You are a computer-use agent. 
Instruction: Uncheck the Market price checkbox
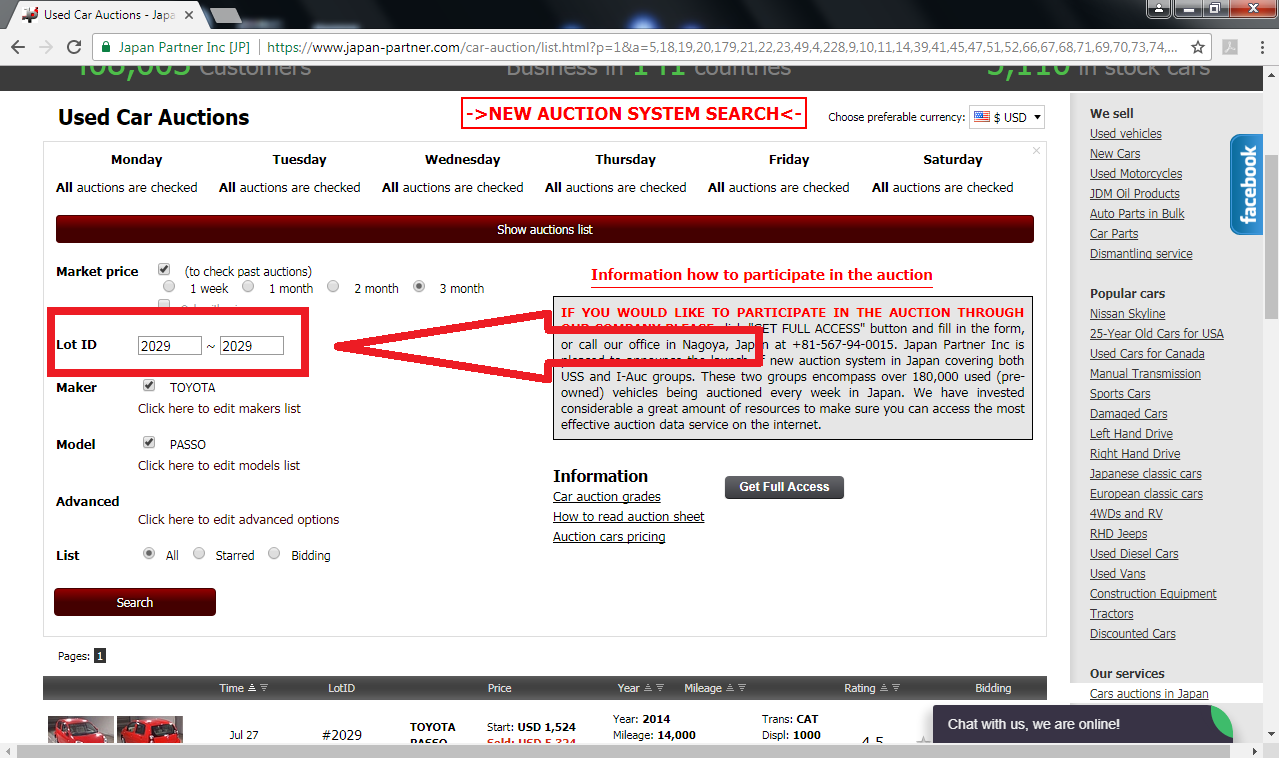[x=163, y=268]
